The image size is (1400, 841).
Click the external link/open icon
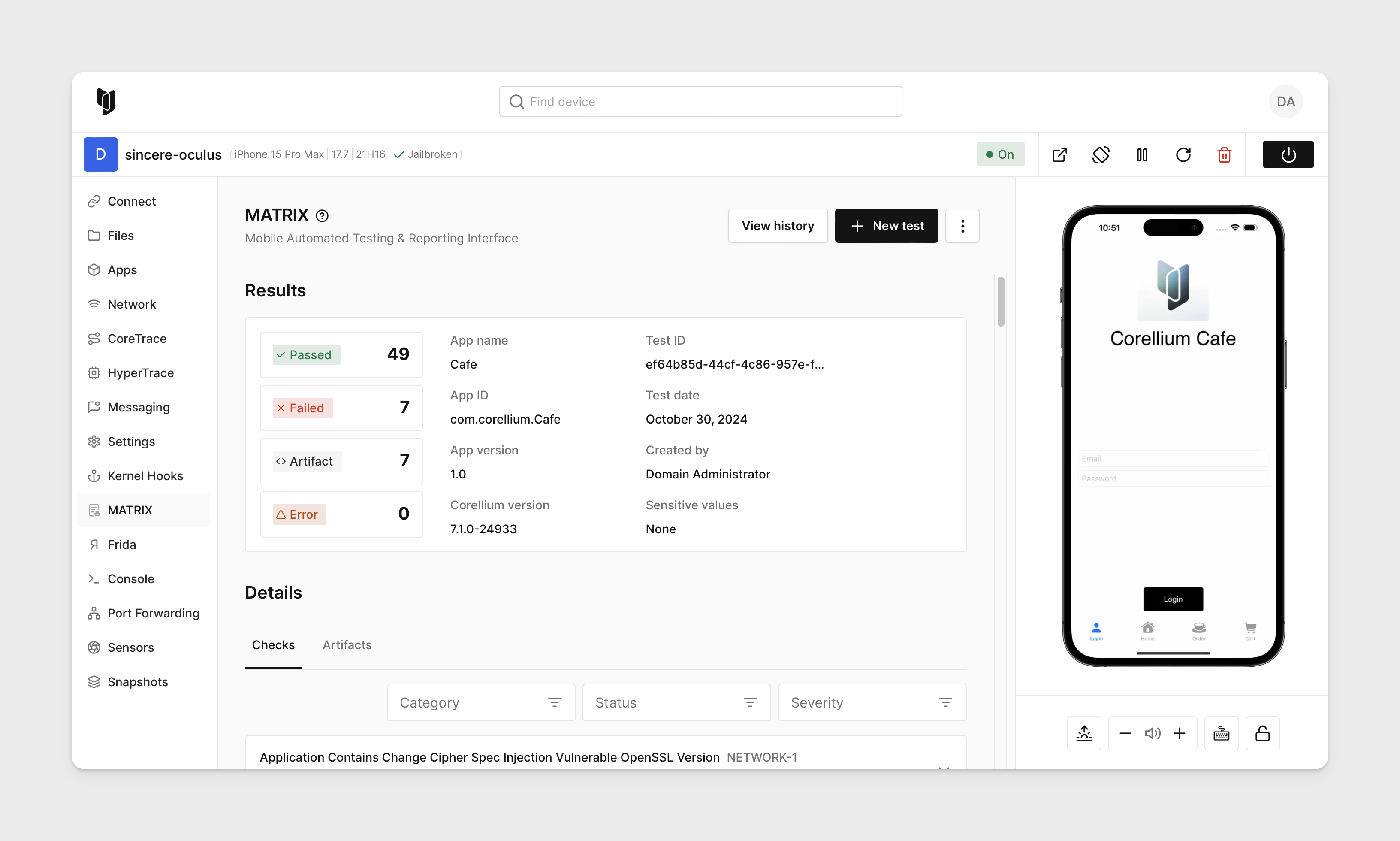coord(1059,154)
